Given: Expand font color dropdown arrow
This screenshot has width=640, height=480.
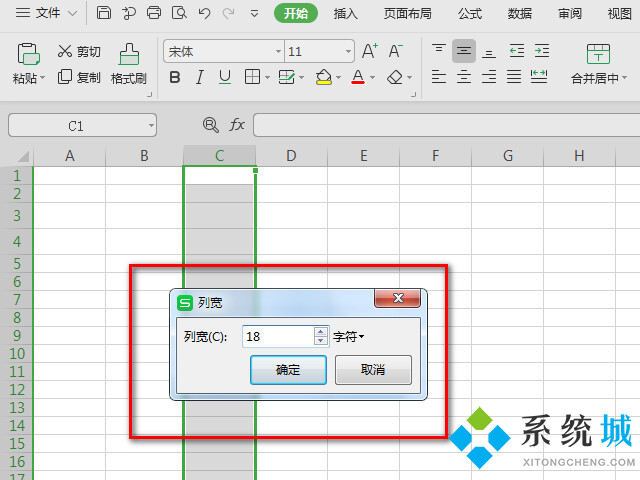Looking at the screenshot, I should pos(372,77).
